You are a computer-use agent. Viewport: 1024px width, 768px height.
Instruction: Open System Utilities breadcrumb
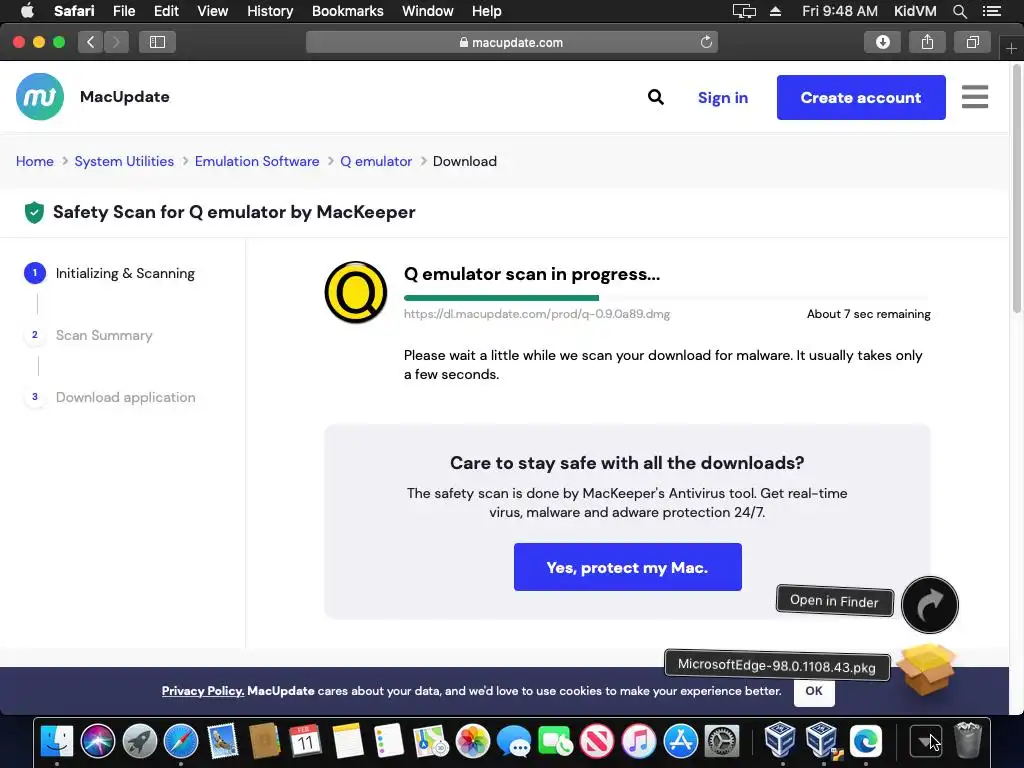(124, 161)
